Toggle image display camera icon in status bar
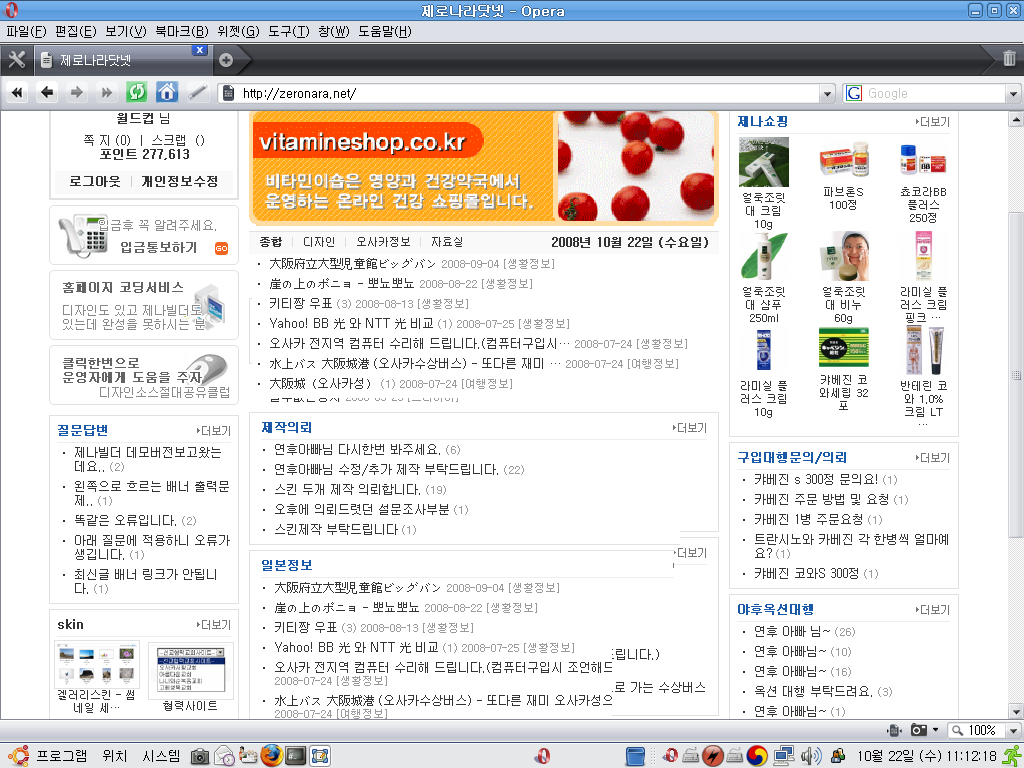Viewport: 1024px width, 768px height. point(918,730)
